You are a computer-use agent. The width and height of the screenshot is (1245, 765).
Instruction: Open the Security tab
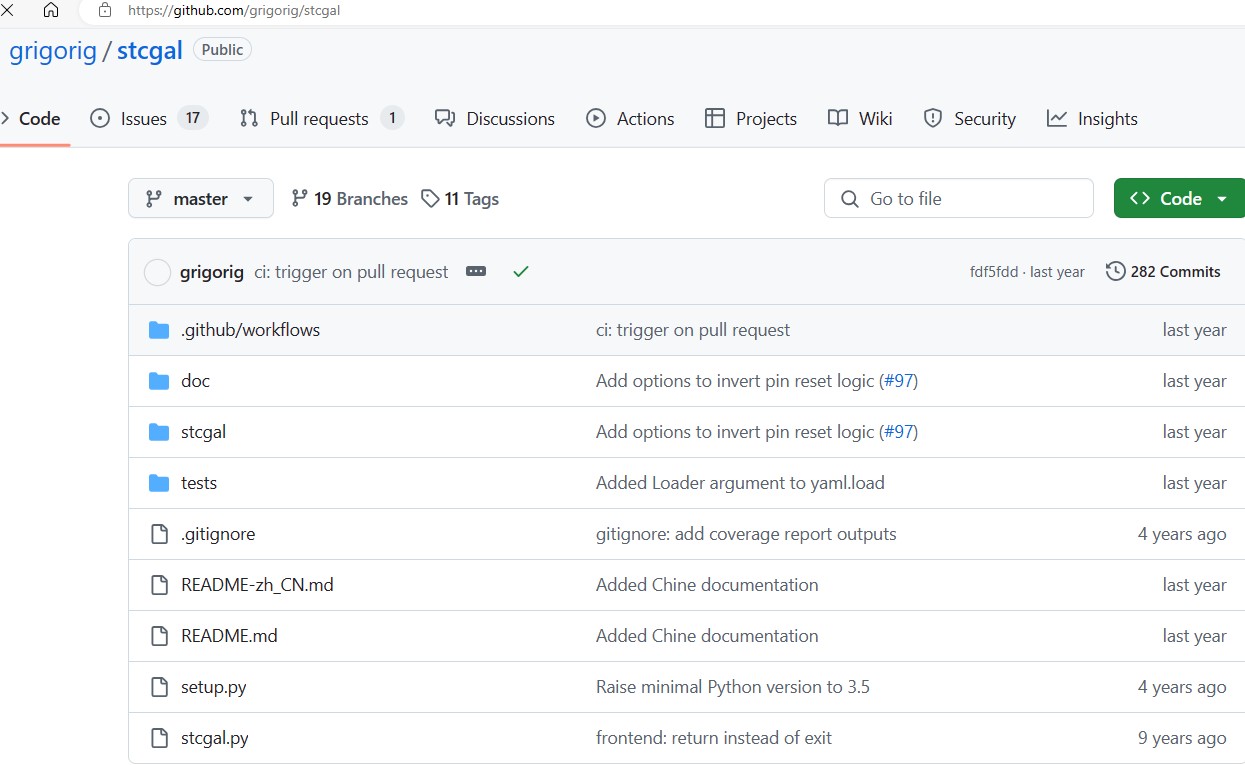(x=969, y=118)
